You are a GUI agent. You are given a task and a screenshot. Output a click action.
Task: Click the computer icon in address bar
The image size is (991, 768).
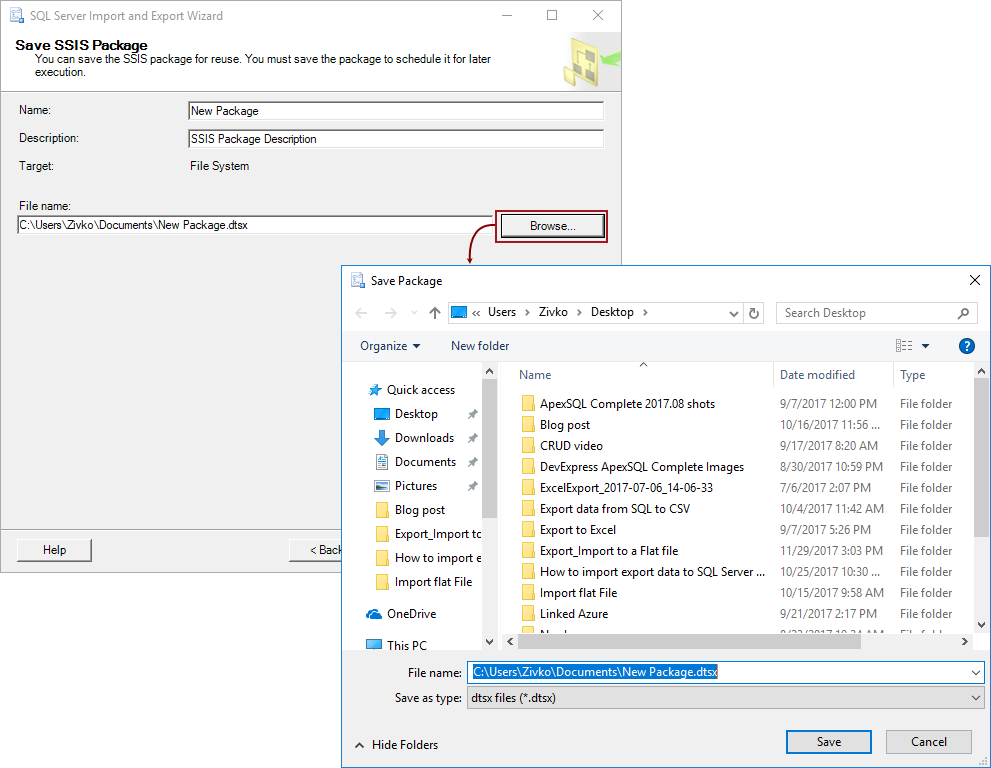(x=459, y=312)
